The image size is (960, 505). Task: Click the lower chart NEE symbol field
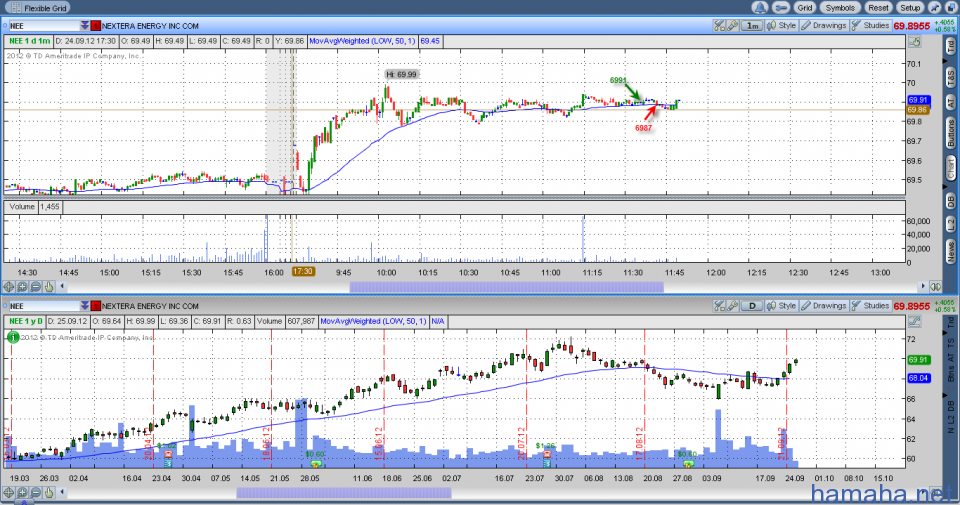coord(43,306)
